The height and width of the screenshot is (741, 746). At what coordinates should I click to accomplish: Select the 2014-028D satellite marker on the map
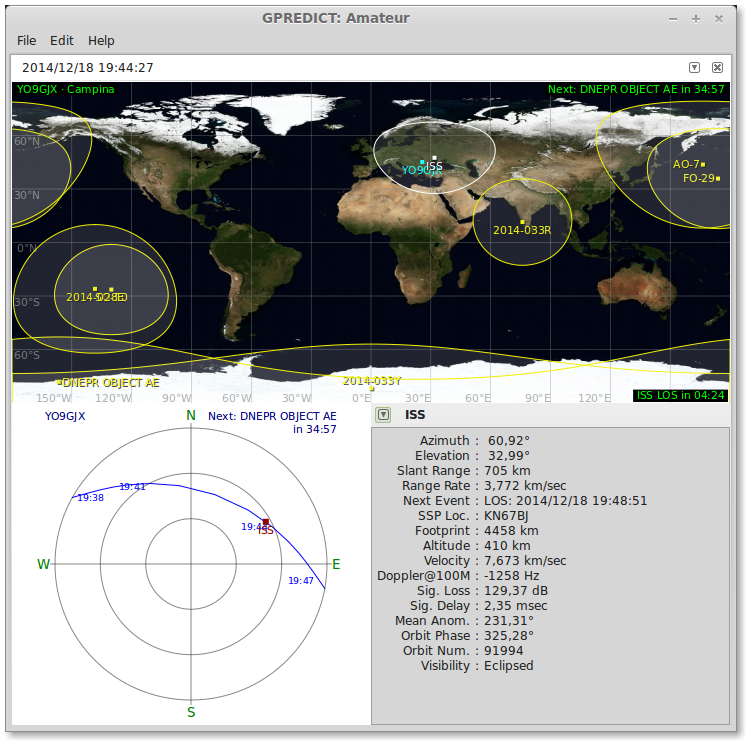coord(95,289)
